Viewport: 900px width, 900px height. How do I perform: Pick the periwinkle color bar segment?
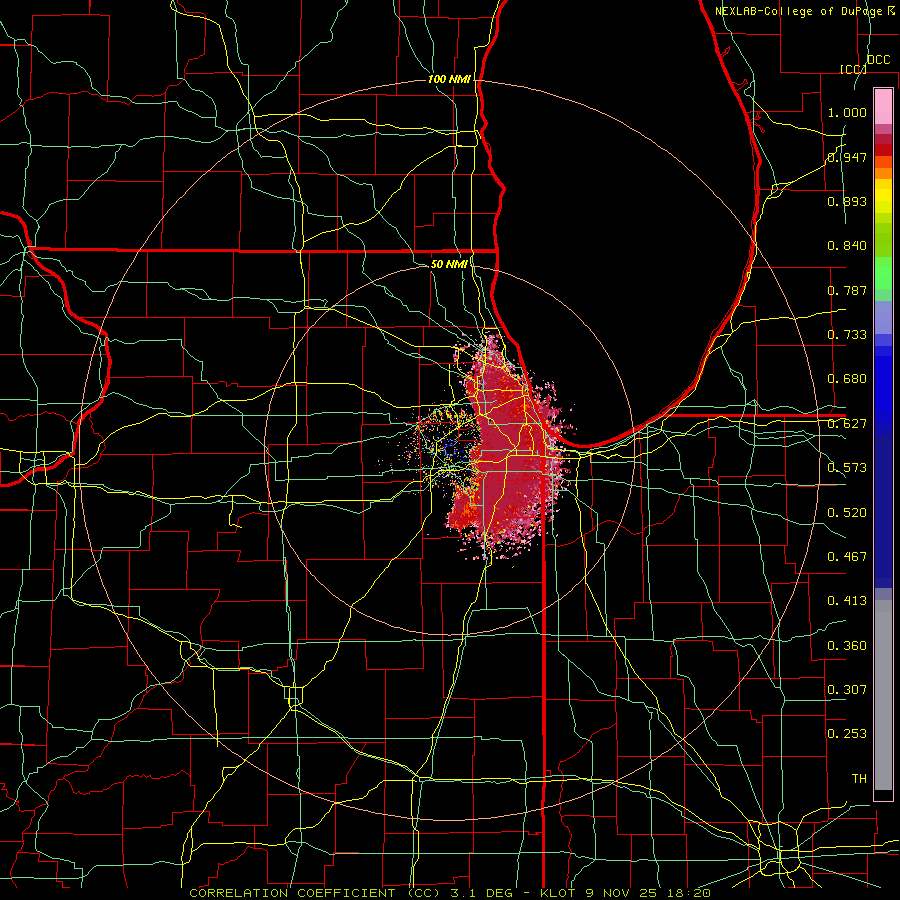point(883,317)
